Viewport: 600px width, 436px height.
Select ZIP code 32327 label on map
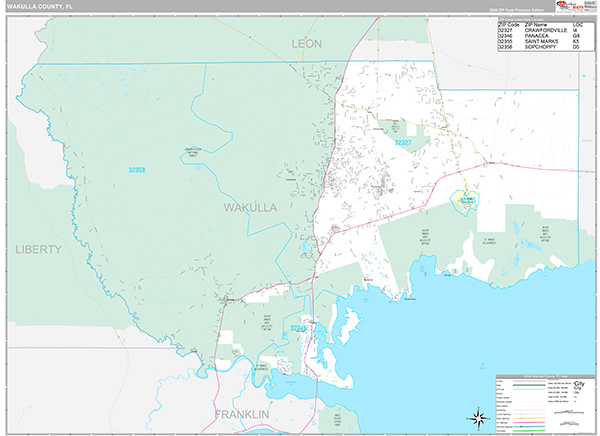pos(403,143)
